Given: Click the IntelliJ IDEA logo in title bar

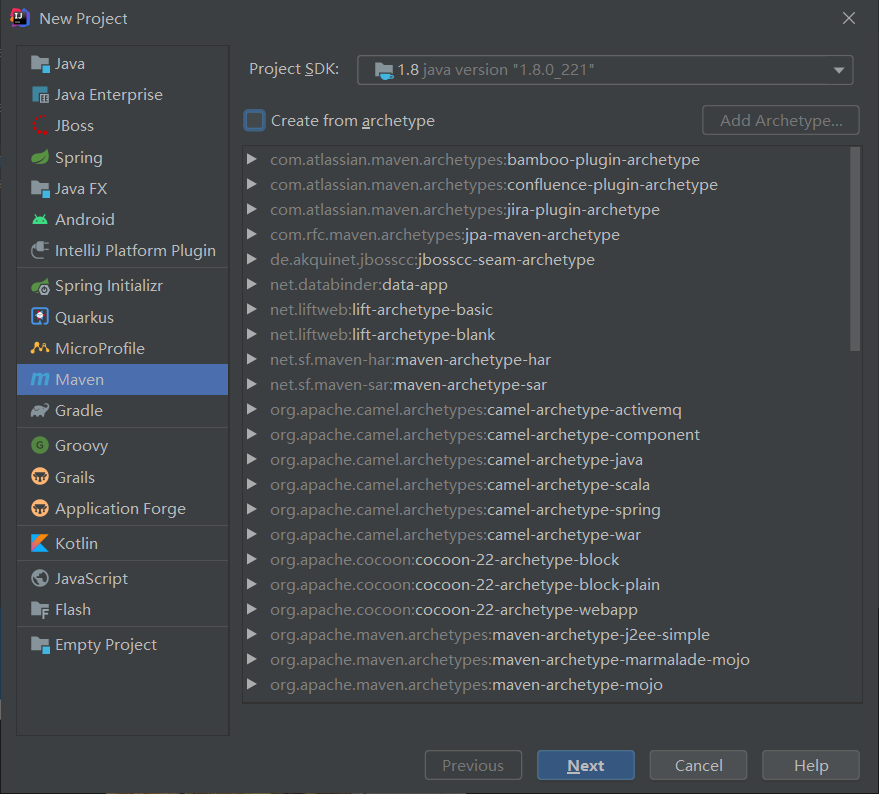Looking at the screenshot, I should click(20, 17).
